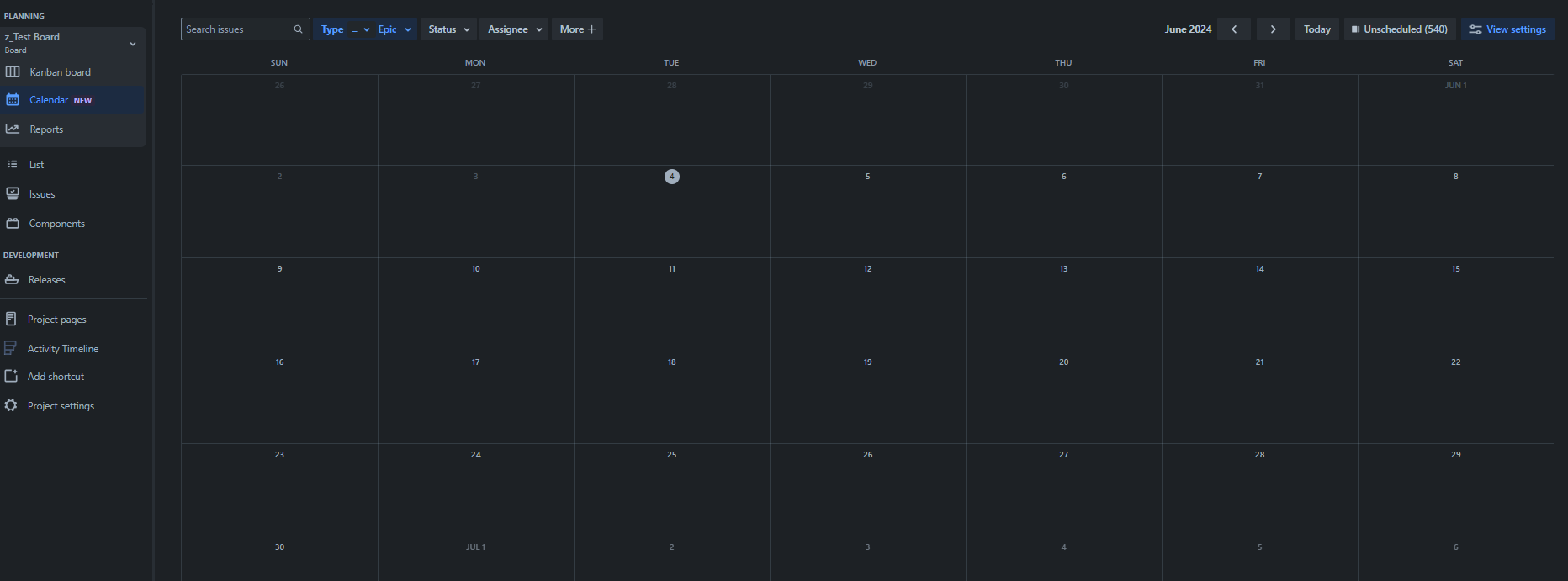Image resolution: width=1568 pixels, height=581 pixels.
Task: Click the NEW badge beside Calendar
Action: [x=82, y=101]
